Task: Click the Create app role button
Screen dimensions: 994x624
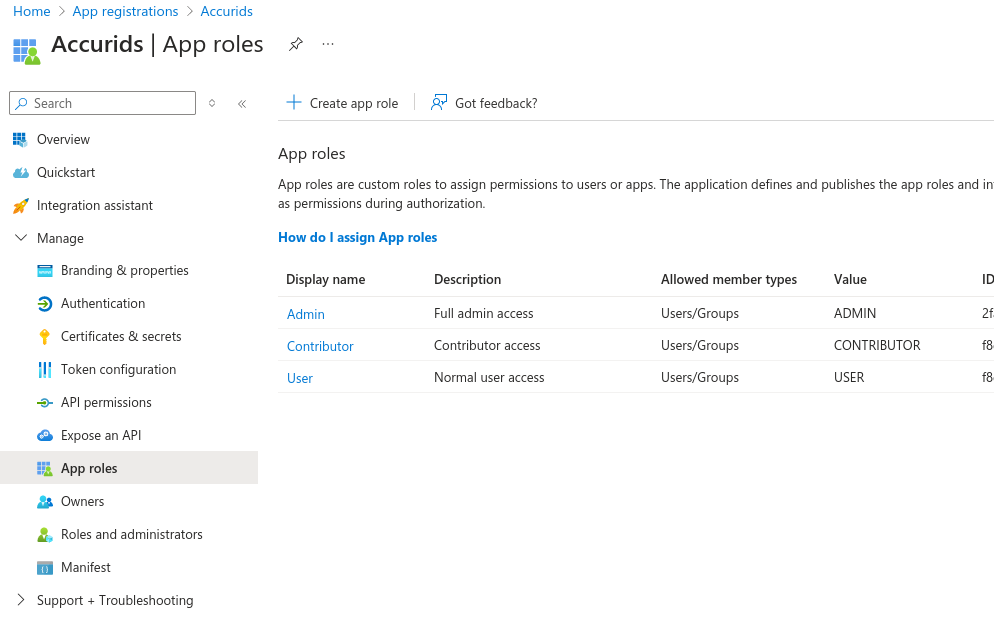Action: [x=343, y=102]
